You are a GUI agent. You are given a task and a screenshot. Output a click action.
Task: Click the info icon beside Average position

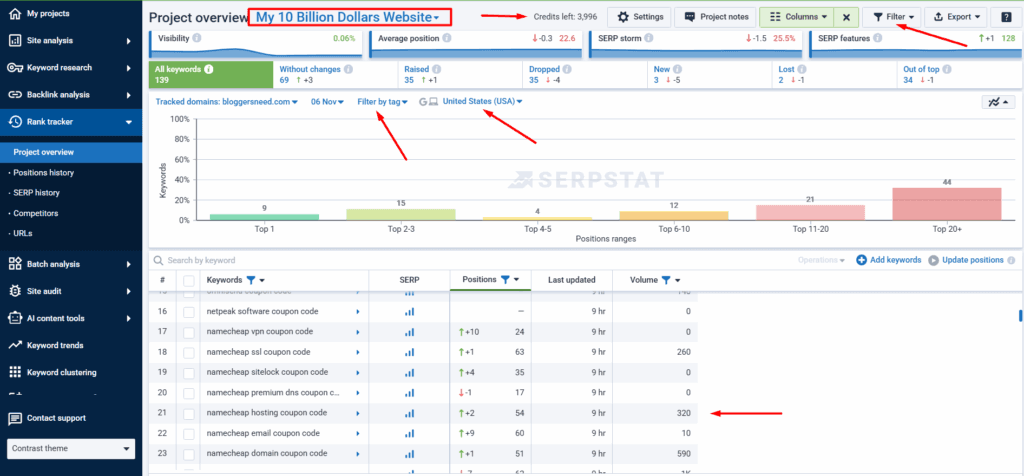click(446, 39)
